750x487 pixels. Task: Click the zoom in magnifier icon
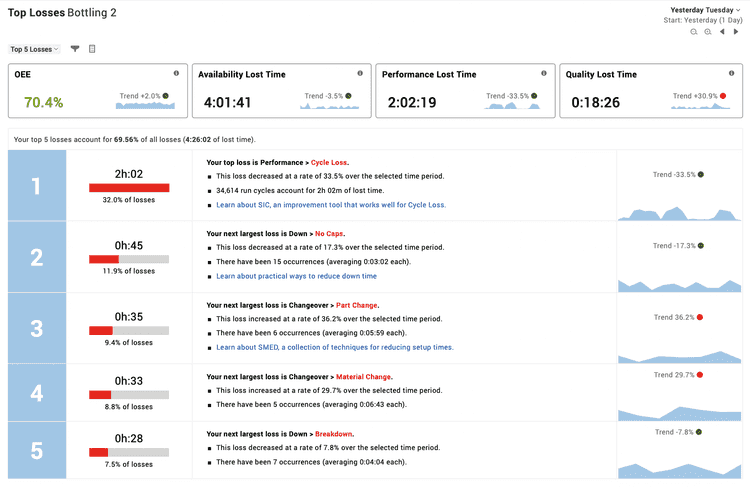tap(708, 32)
